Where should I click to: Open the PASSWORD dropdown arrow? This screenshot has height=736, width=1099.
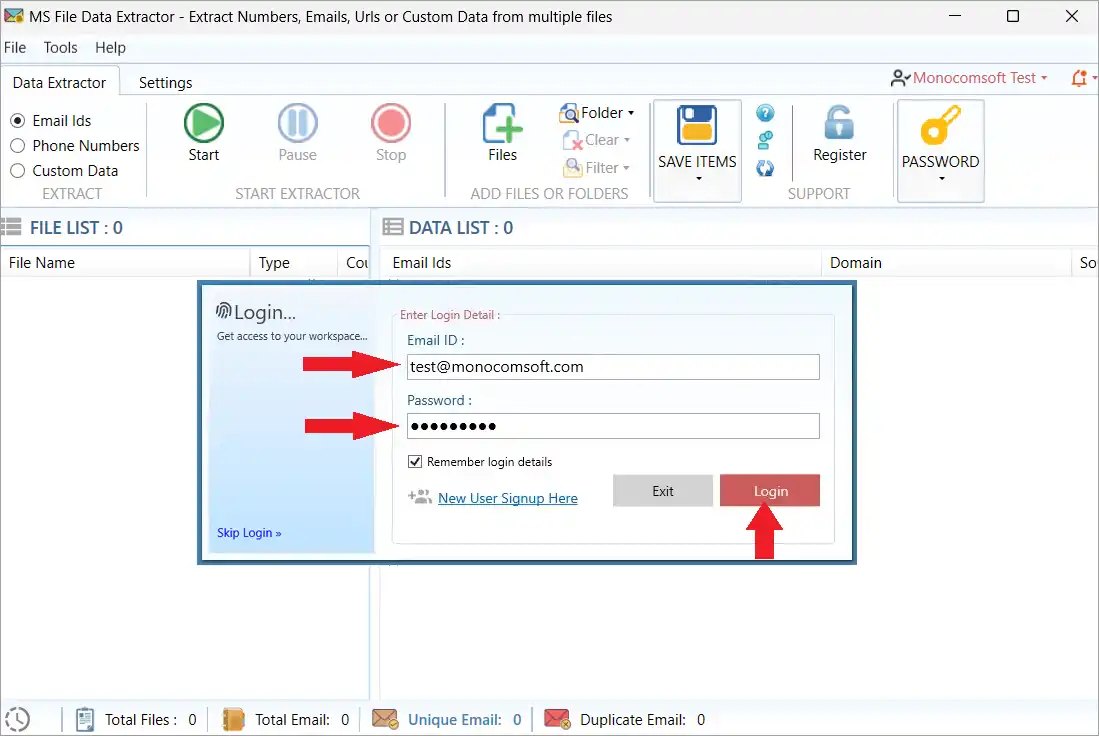[941, 179]
